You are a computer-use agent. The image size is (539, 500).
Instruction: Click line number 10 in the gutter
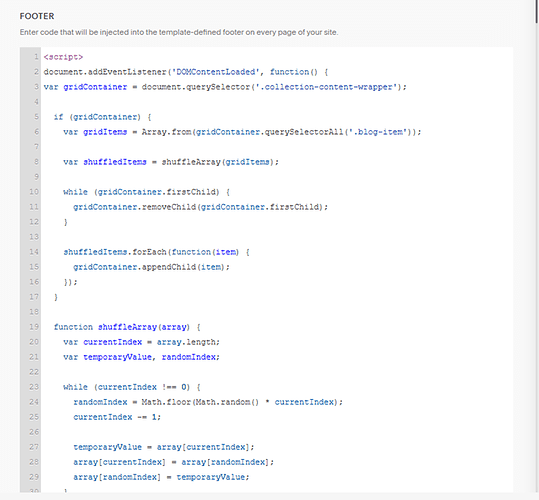pyautogui.click(x=34, y=192)
